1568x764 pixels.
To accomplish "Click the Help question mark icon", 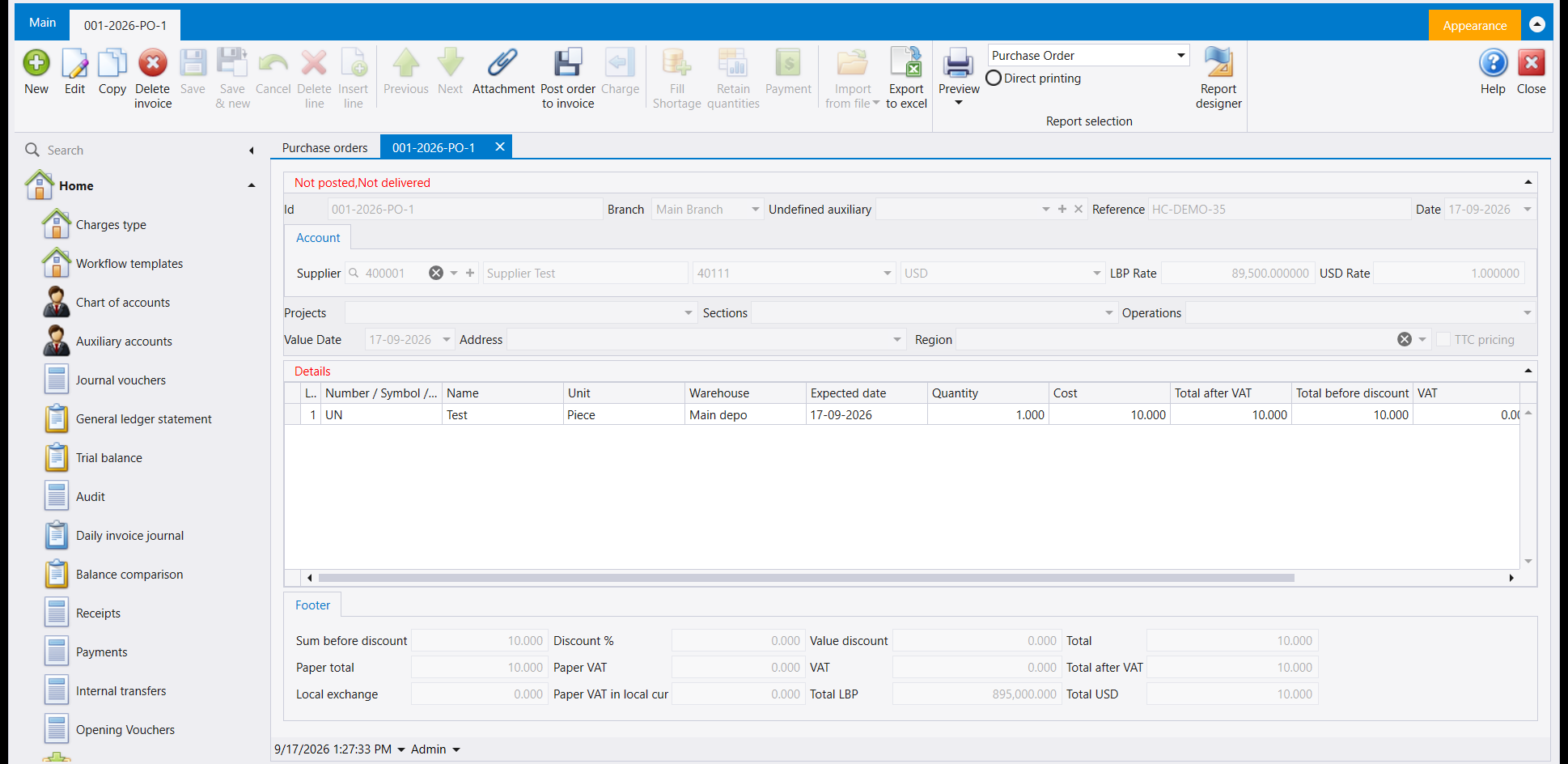I will pyautogui.click(x=1494, y=63).
